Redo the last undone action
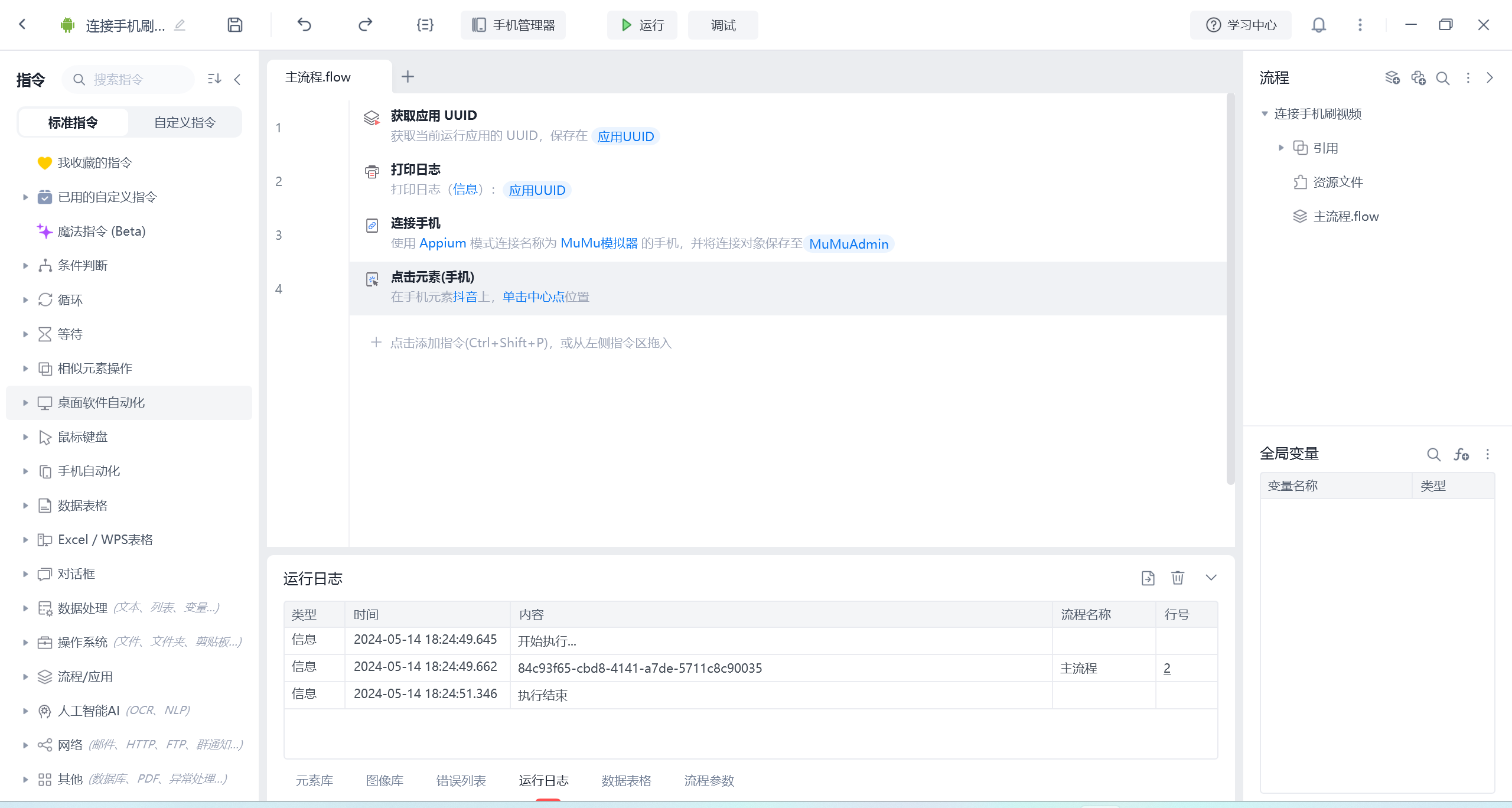 click(x=365, y=25)
